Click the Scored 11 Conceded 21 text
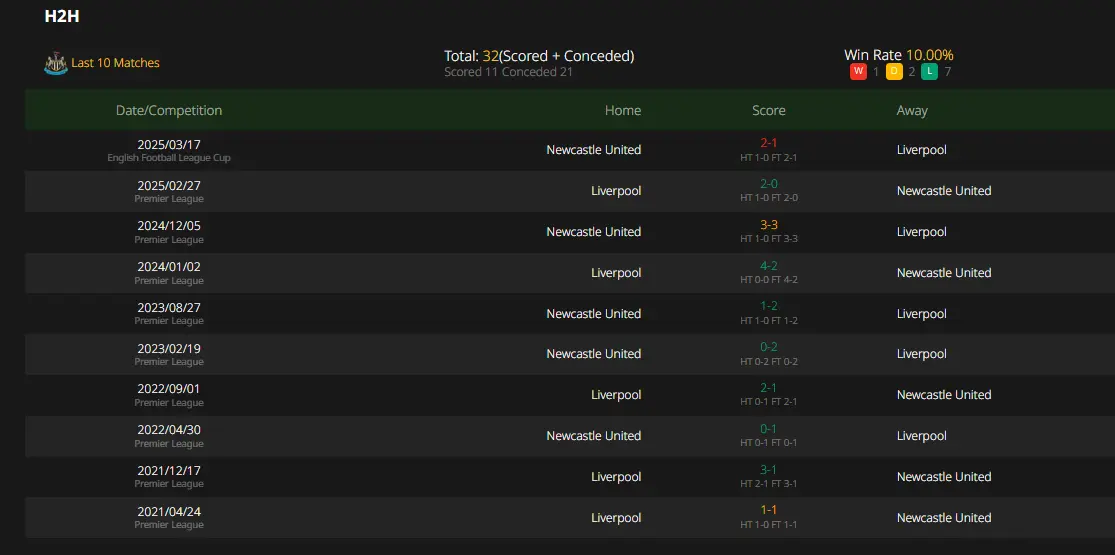 coord(508,72)
